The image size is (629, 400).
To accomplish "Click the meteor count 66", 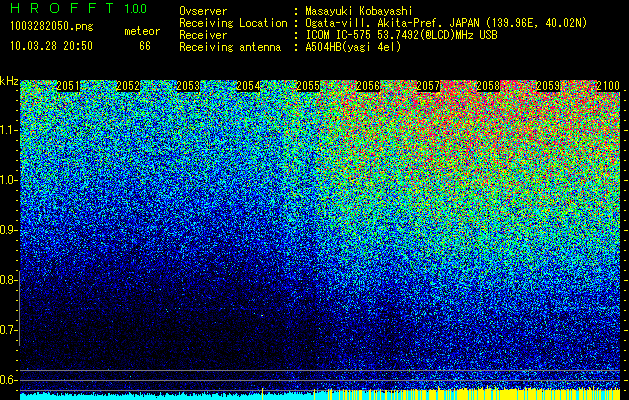I will click(145, 46).
